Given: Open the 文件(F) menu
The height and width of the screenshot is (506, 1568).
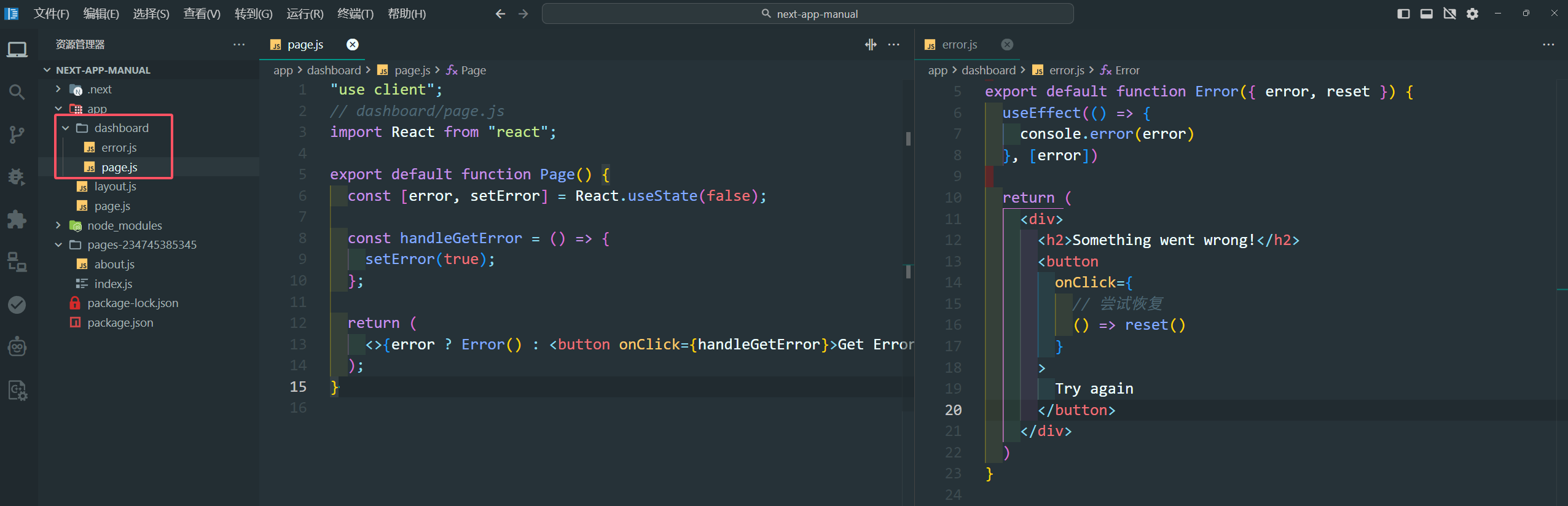Looking at the screenshot, I should pyautogui.click(x=51, y=14).
